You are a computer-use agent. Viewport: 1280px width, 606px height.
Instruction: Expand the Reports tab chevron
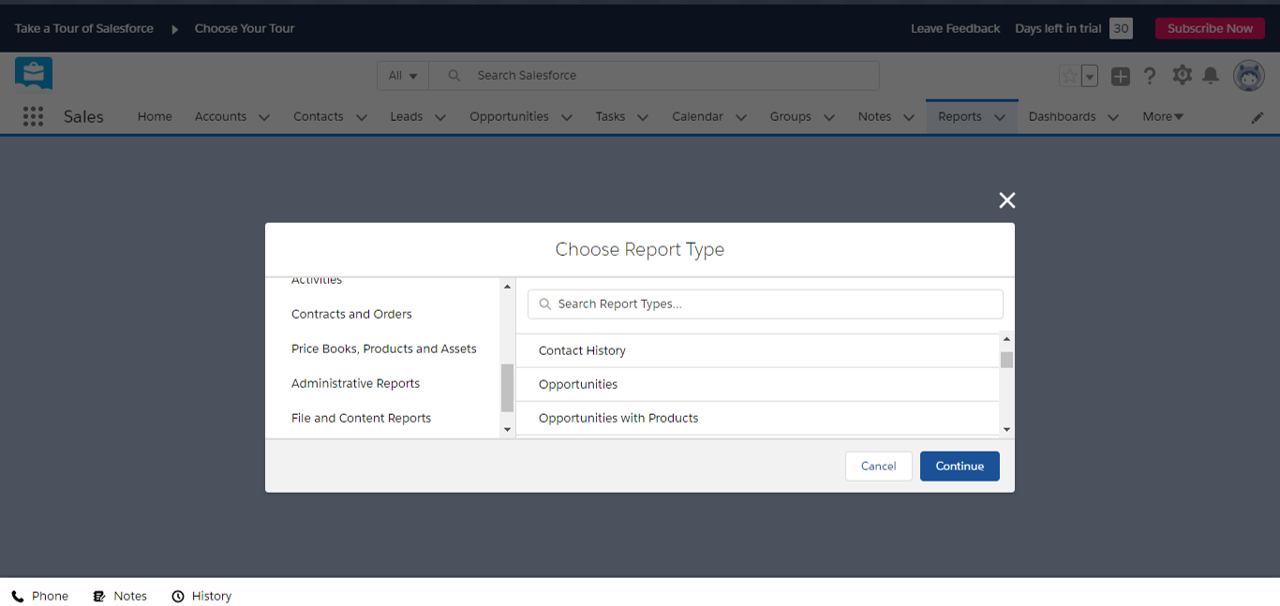[999, 117]
